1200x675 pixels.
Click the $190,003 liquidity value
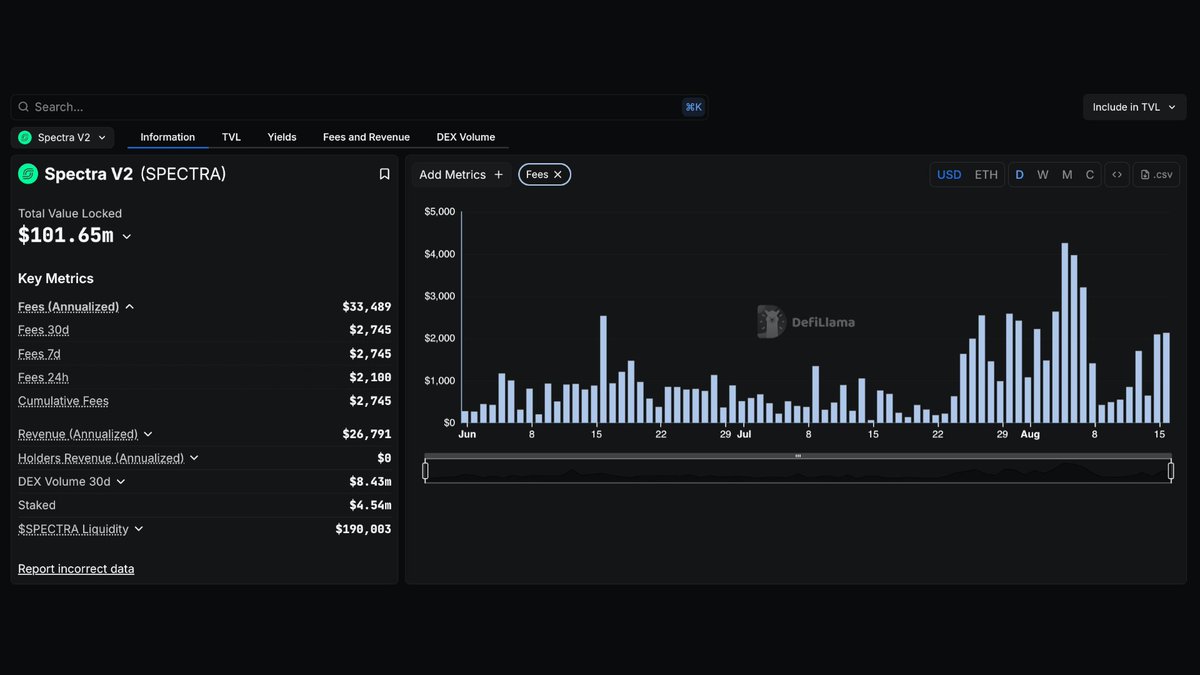[x=364, y=529]
